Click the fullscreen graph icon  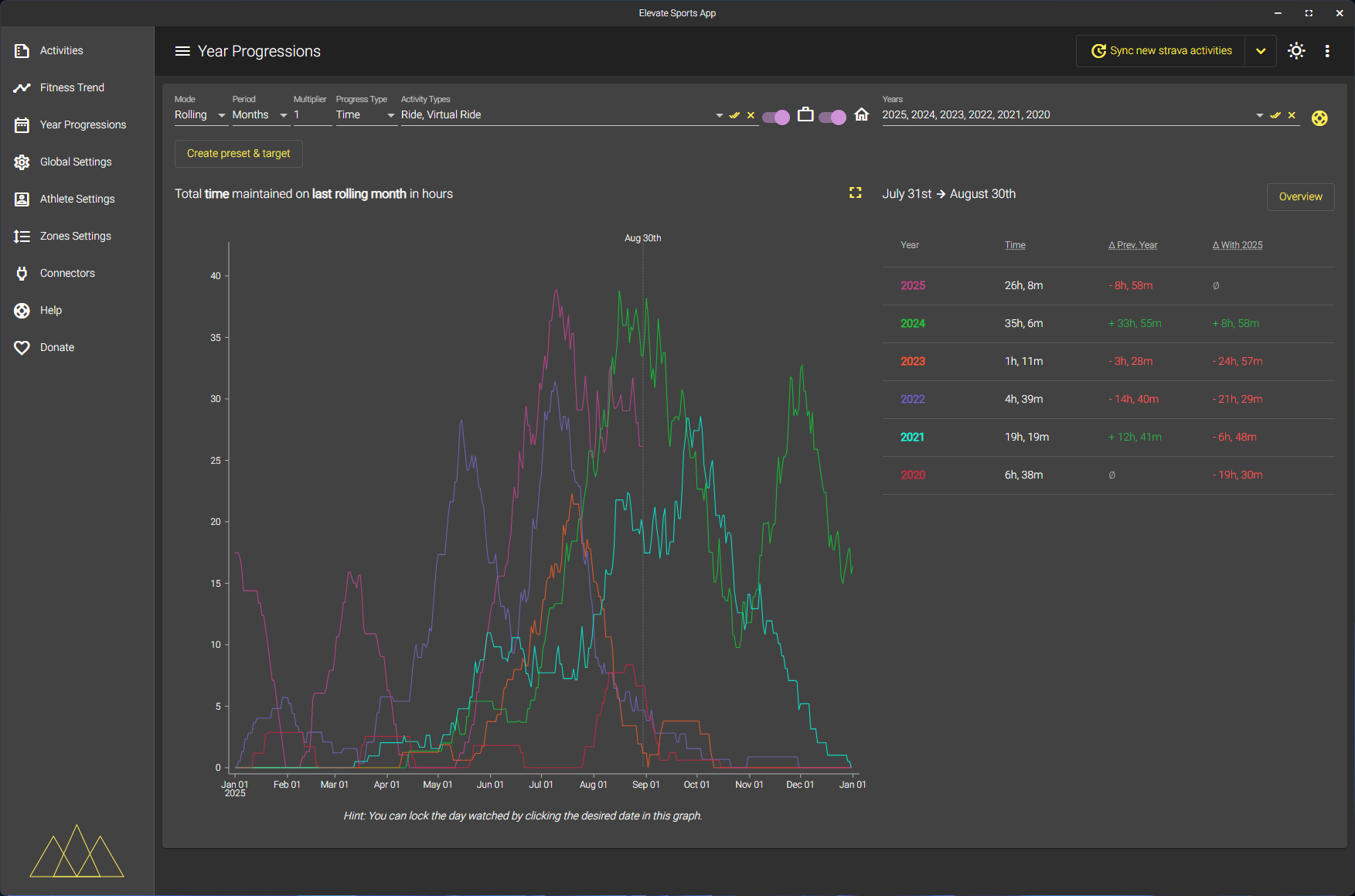click(x=855, y=193)
